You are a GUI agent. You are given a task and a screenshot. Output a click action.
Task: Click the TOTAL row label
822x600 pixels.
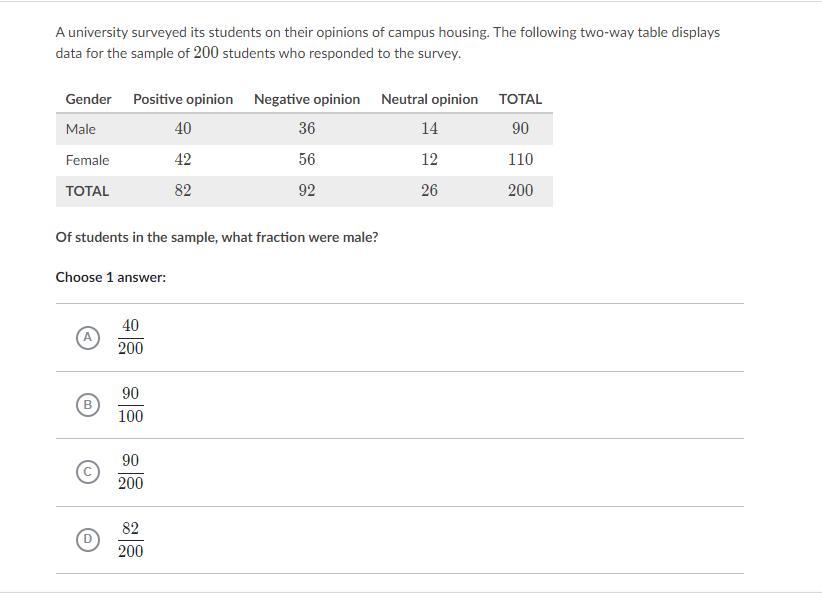87,191
